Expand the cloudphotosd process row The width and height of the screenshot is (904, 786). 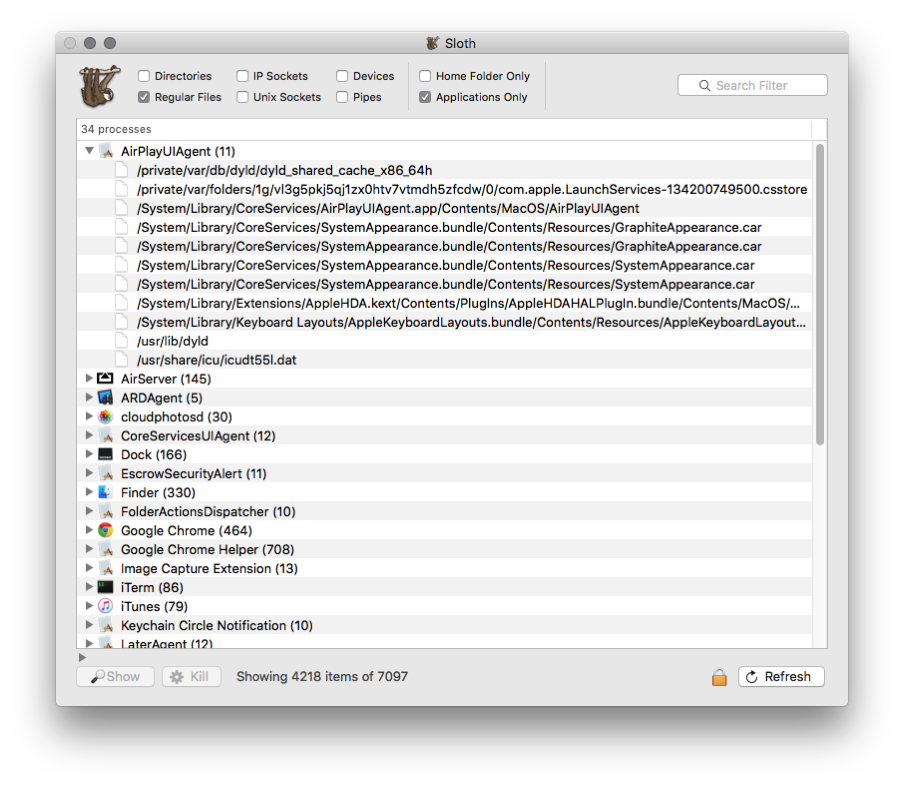tap(89, 416)
